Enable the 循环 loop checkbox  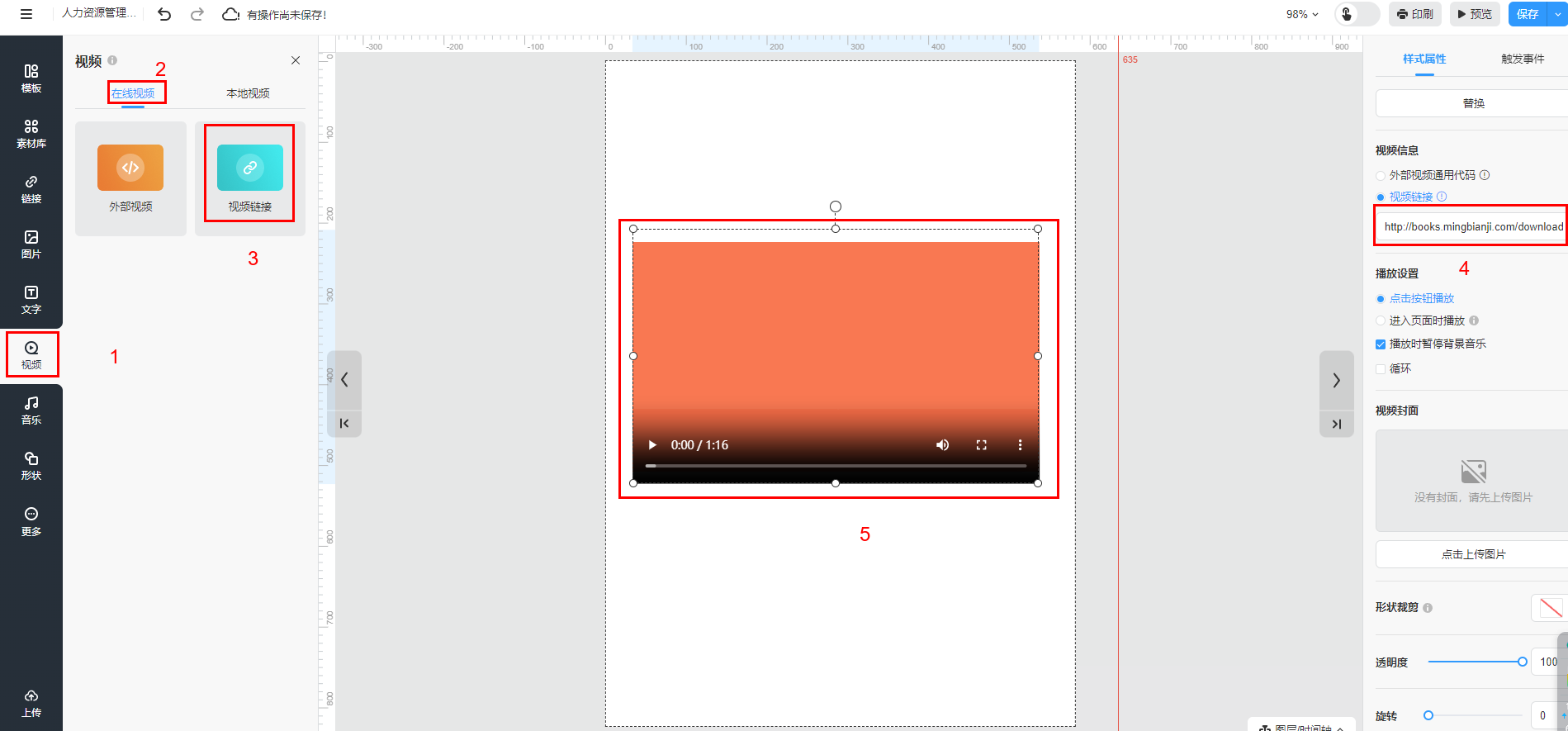[1381, 369]
